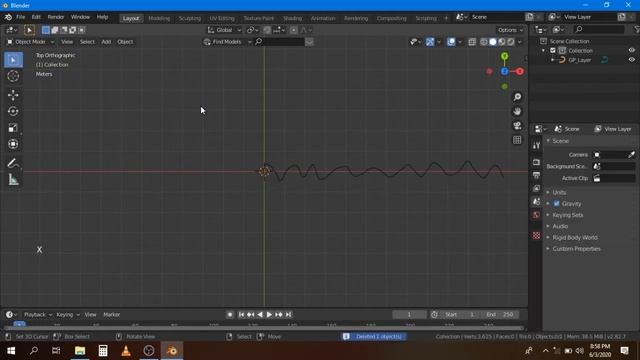Switch to UV Editing workspace tab

click(222, 18)
